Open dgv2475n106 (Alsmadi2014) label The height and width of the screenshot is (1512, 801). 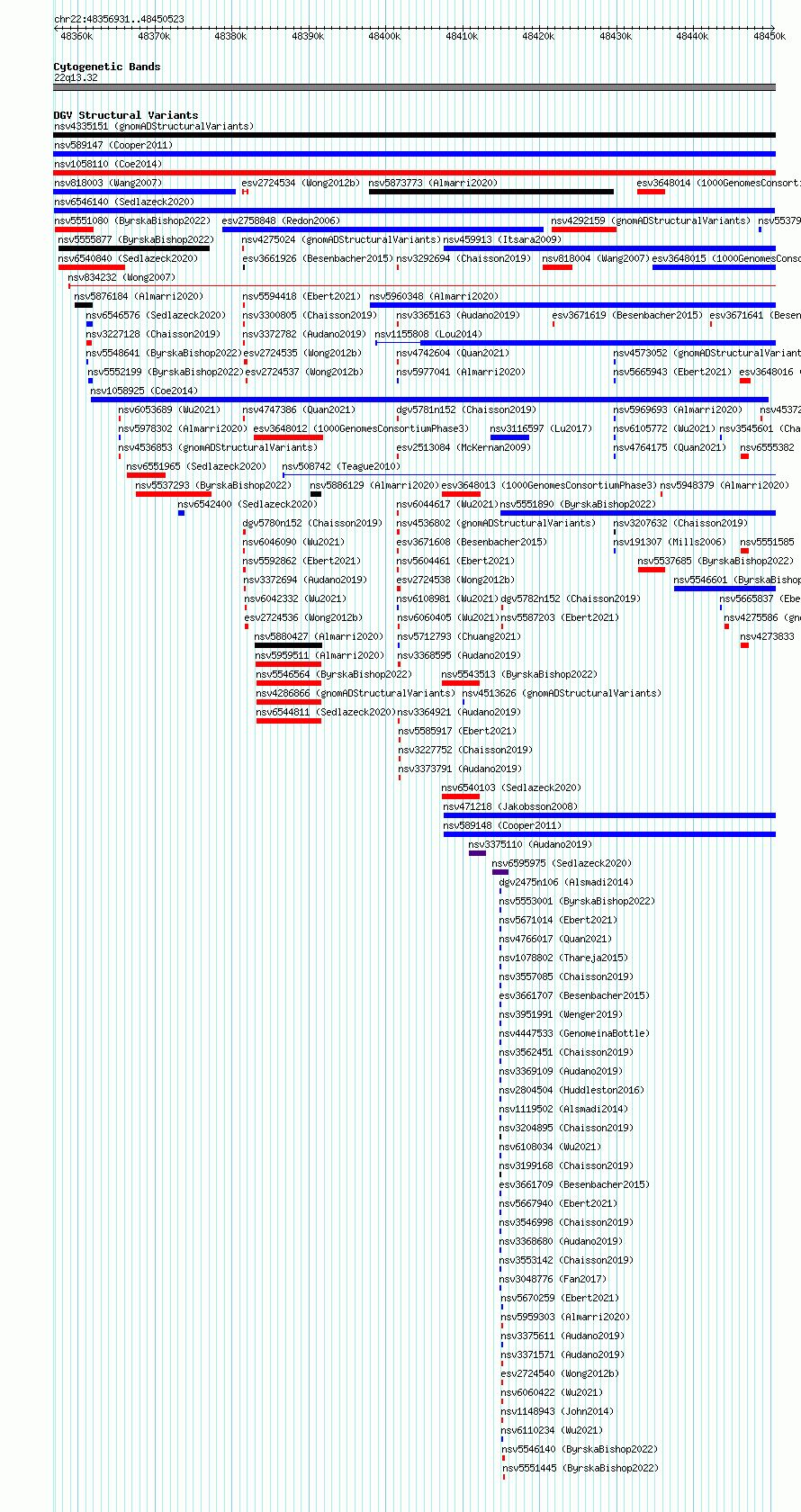[x=566, y=882]
